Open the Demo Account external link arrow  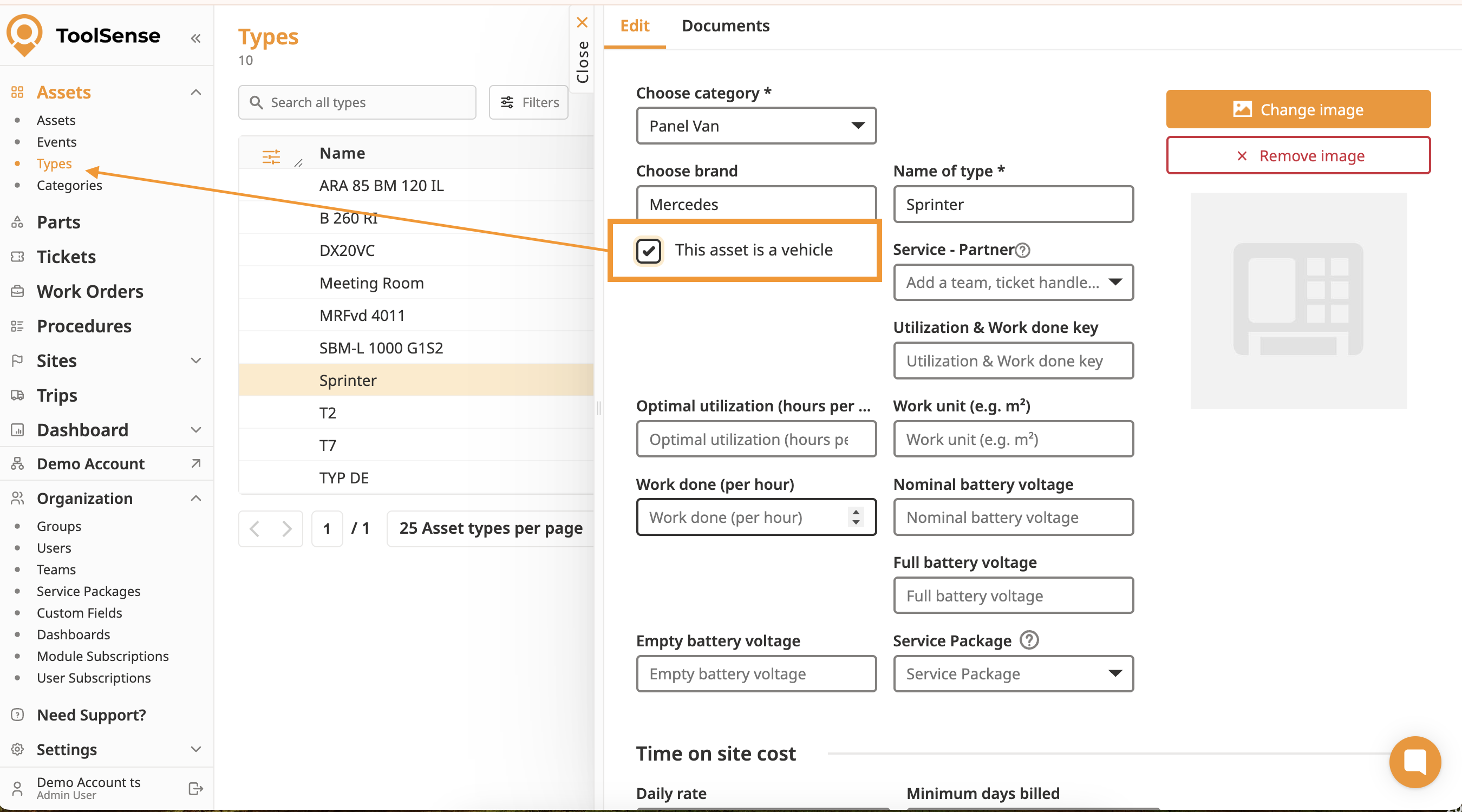(196, 463)
